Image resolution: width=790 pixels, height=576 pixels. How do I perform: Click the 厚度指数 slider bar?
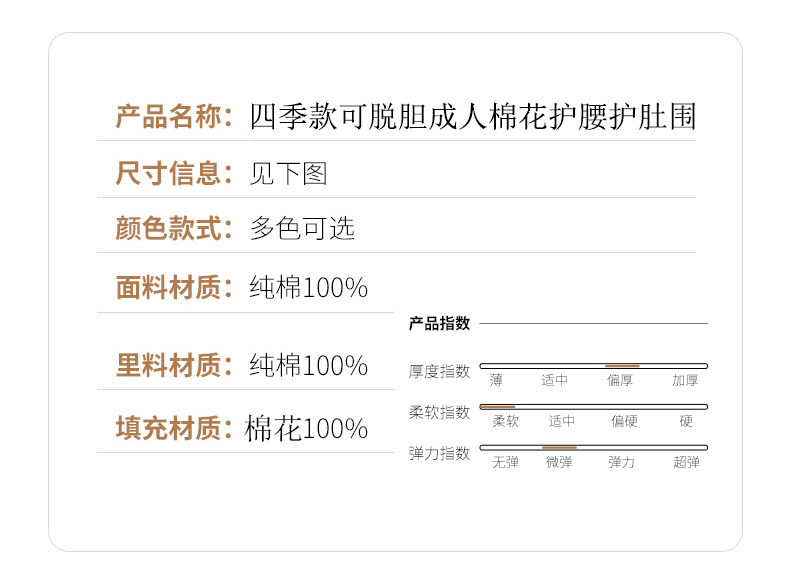(593, 366)
